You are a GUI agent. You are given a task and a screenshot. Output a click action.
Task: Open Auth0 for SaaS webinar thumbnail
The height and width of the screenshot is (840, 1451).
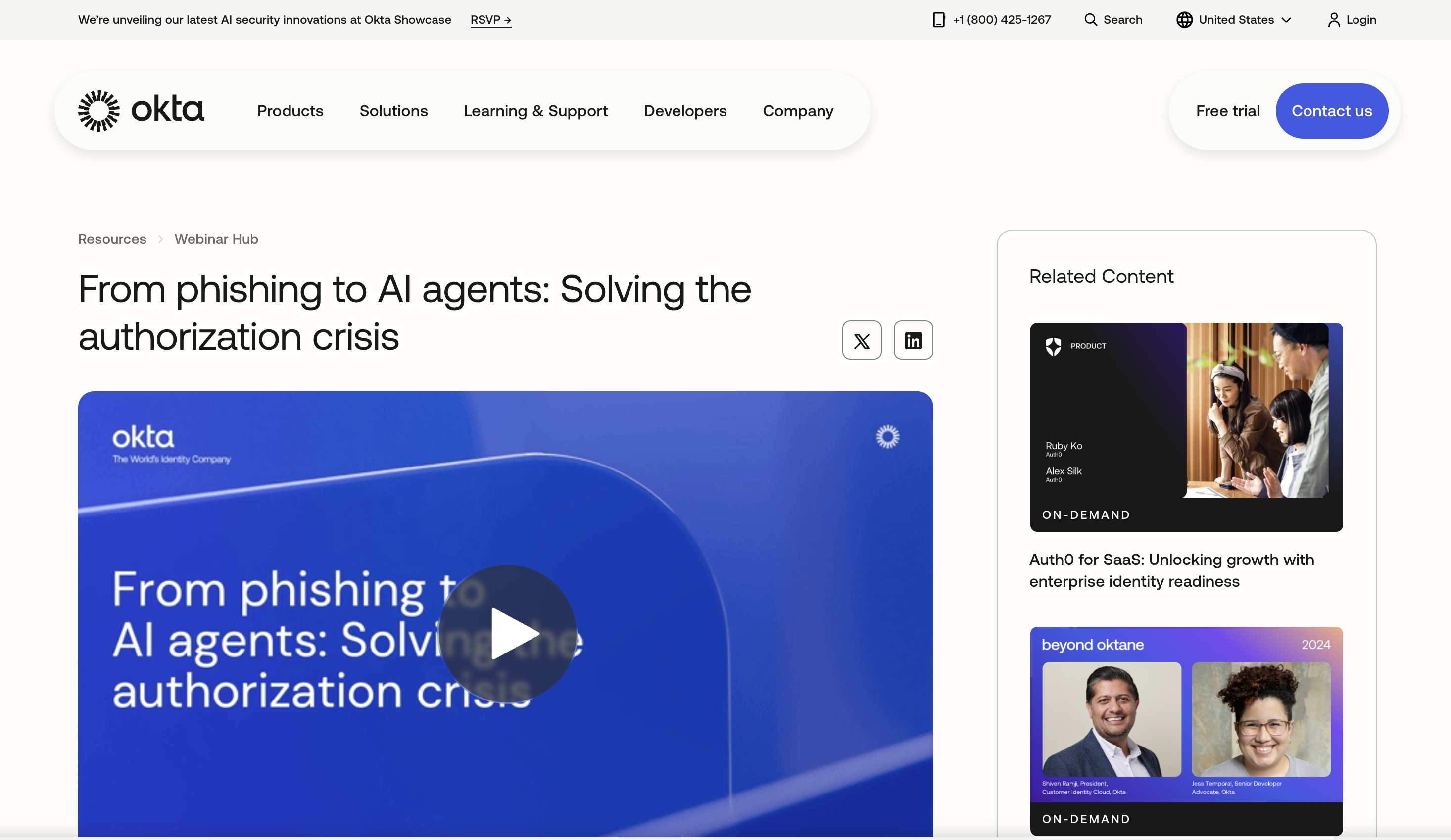(1186, 426)
